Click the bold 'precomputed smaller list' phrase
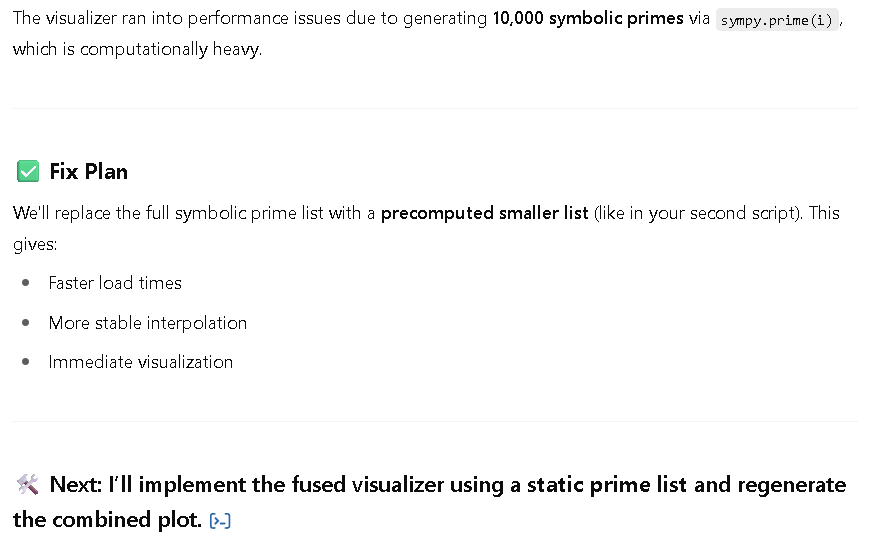This screenshot has height=544, width=873. coord(484,213)
